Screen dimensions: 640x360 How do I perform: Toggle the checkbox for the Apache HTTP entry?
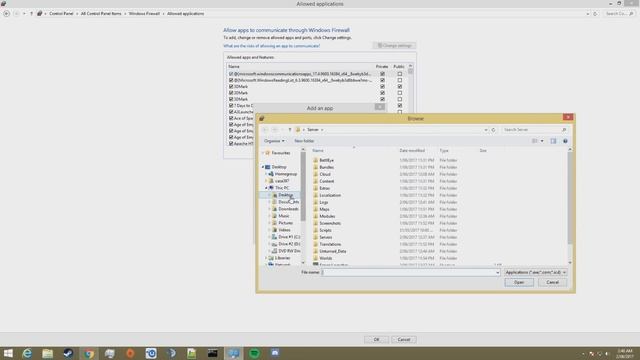pos(231,144)
